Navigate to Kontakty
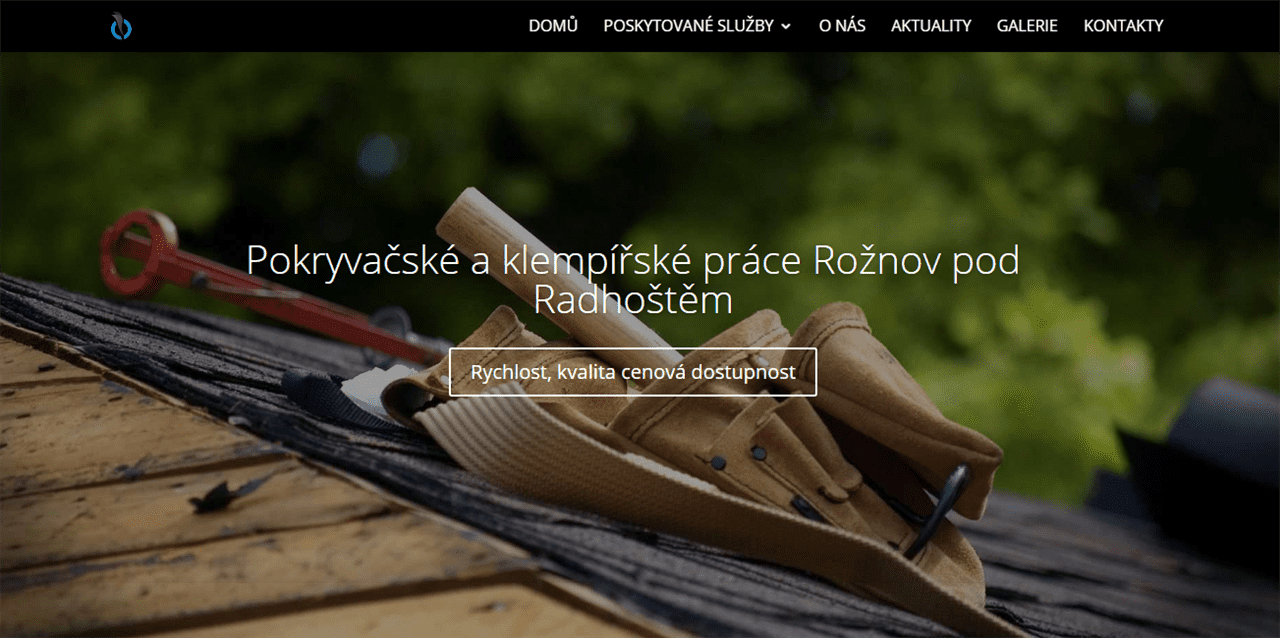1280x638 pixels. pos(1123,26)
